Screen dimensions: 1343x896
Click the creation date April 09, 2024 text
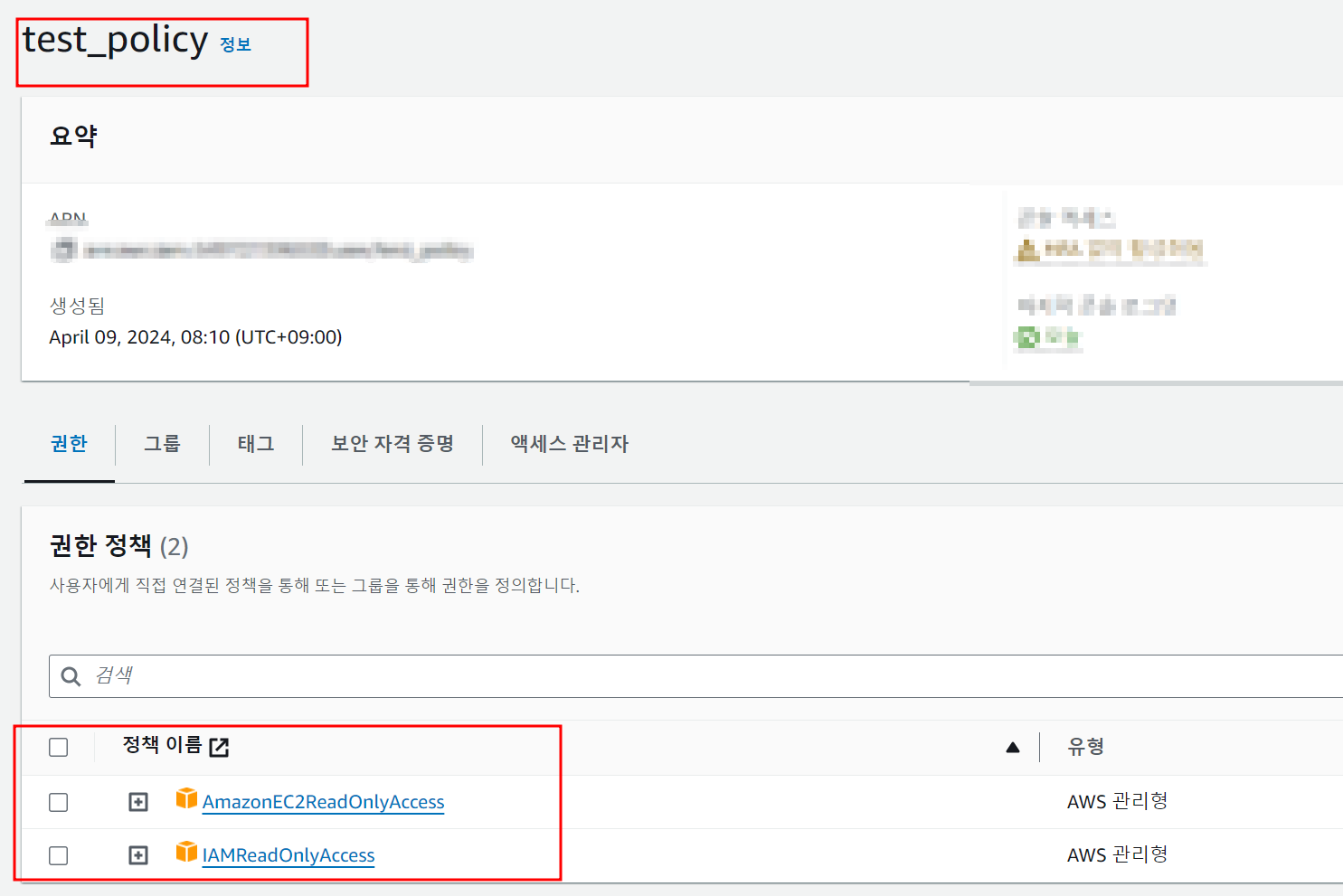(195, 337)
